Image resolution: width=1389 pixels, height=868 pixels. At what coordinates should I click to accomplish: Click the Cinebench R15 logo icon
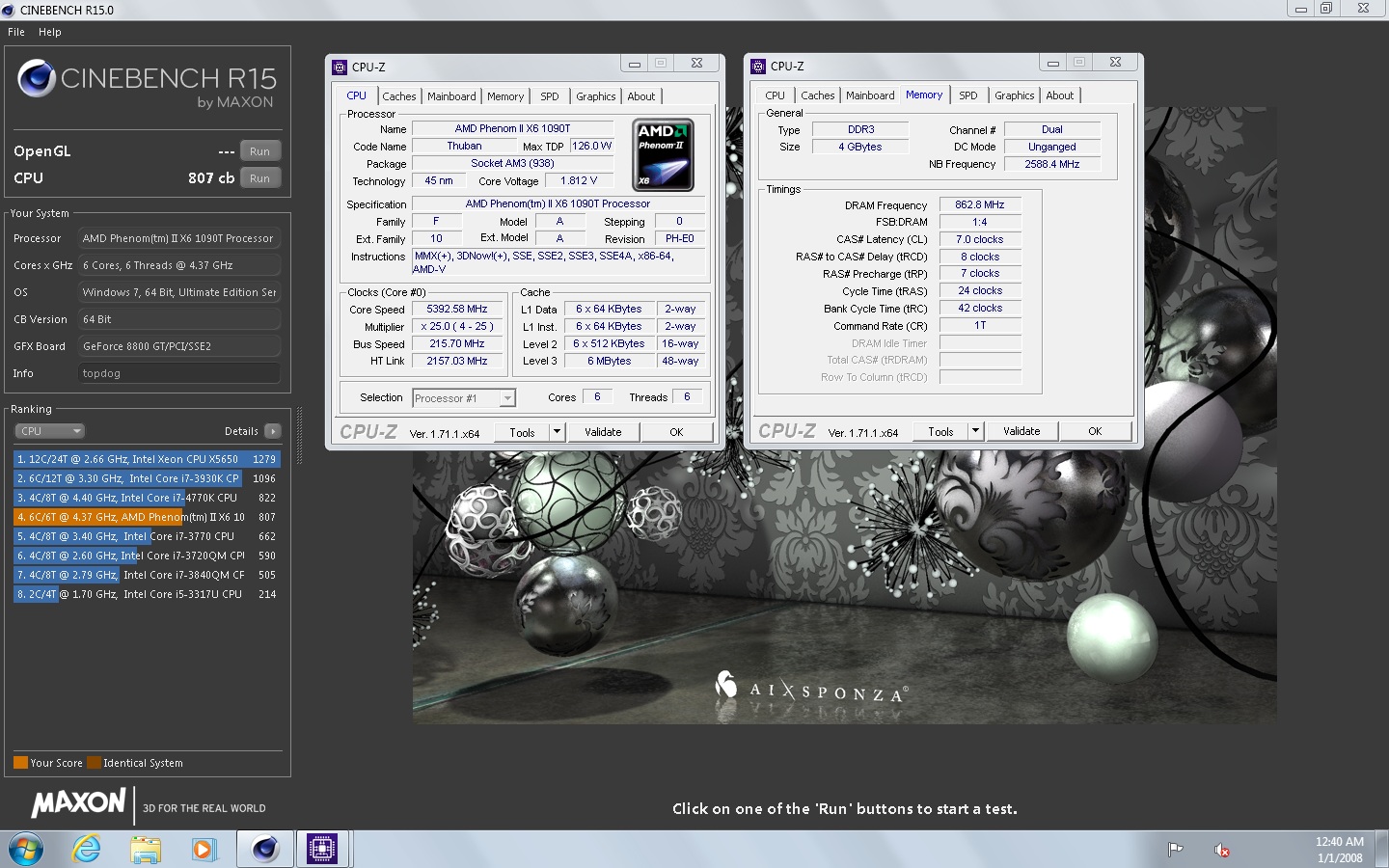coord(37,78)
